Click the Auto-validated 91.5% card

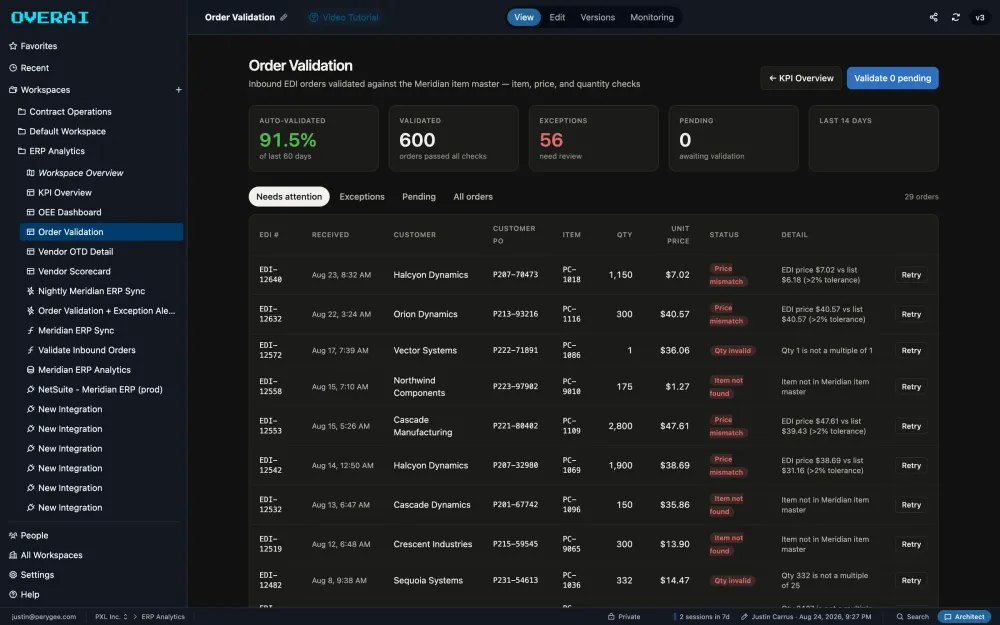(313, 138)
